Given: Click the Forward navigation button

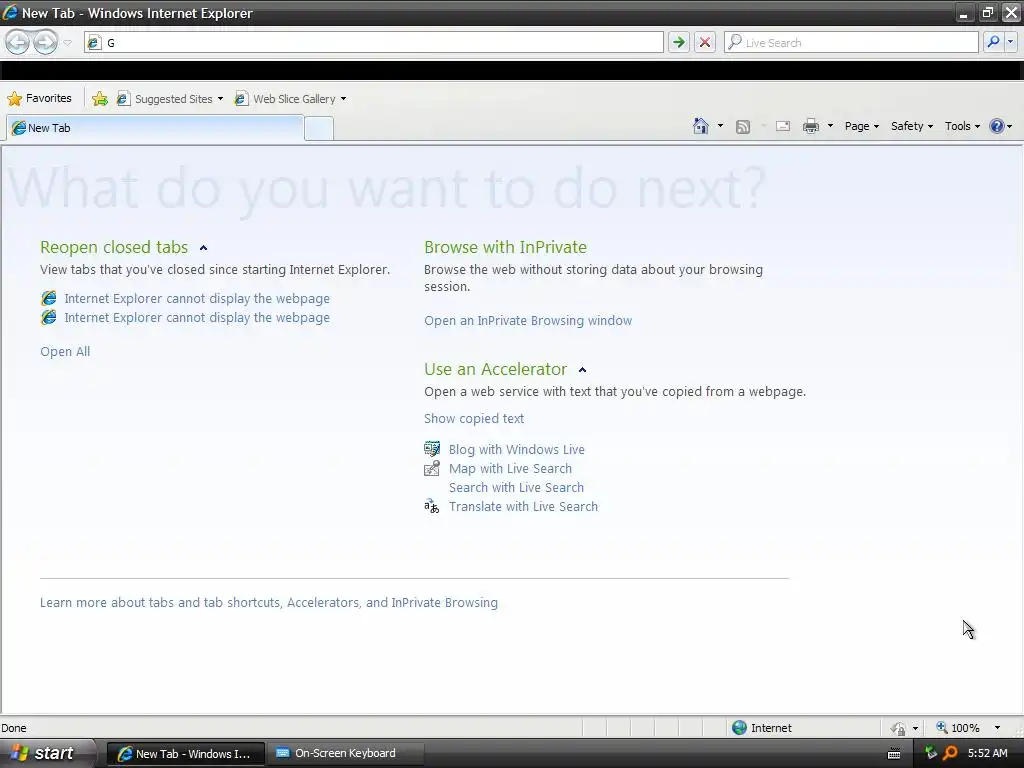Looking at the screenshot, I should (45, 42).
